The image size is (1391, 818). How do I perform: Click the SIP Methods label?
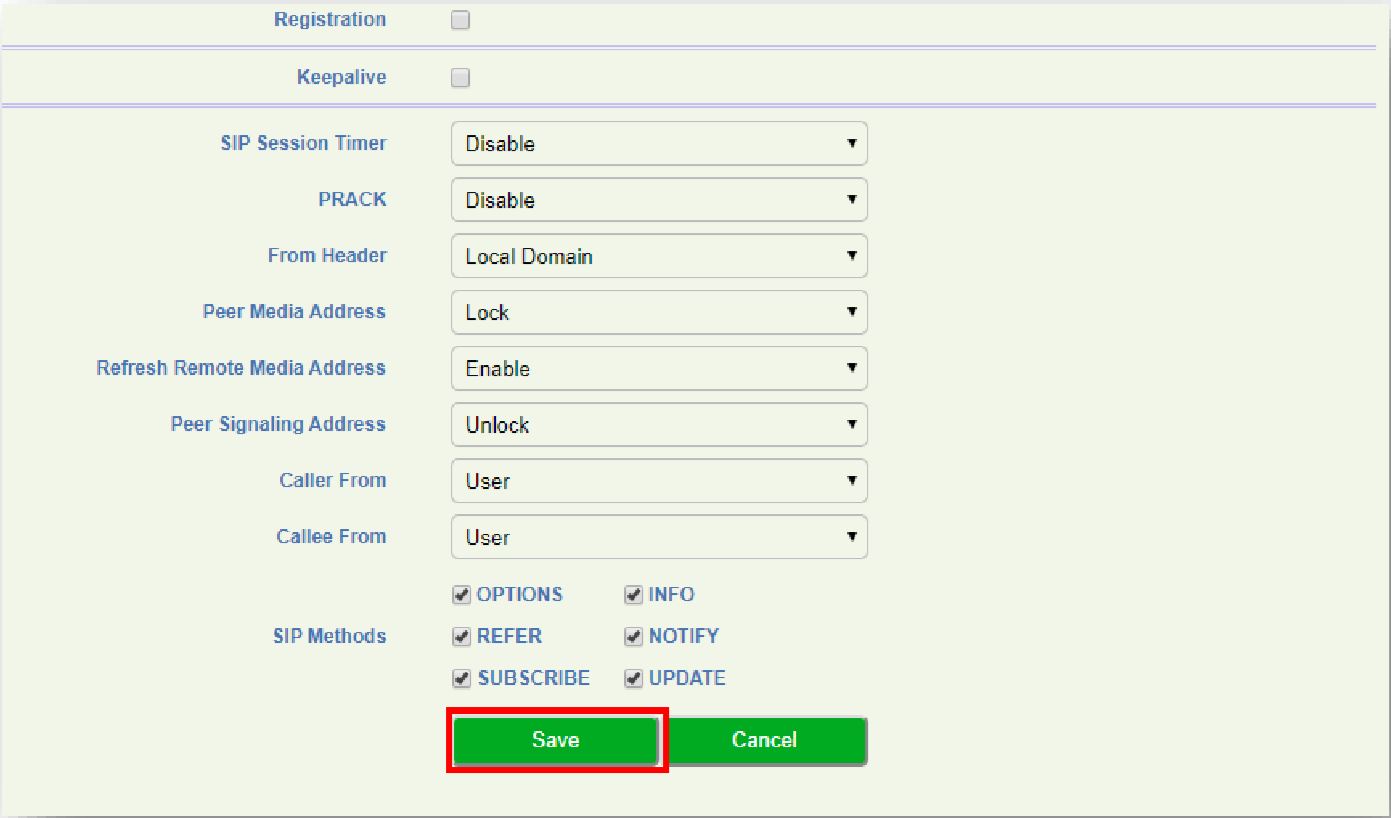pos(329,636)
